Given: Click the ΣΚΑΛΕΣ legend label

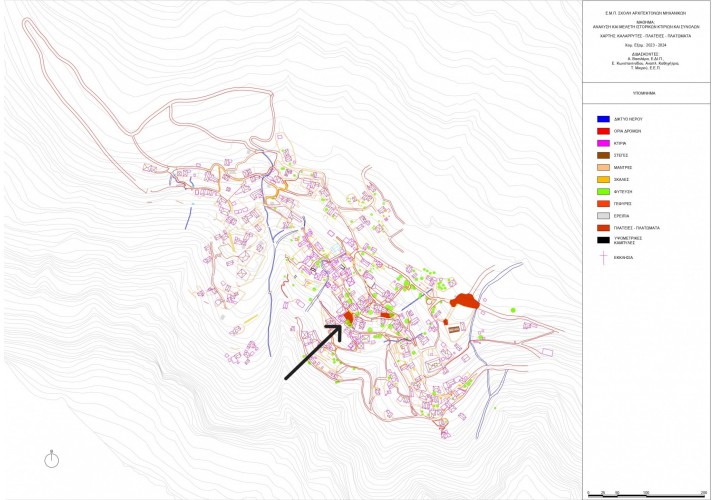Looking at the screenshot, I should (x=621, y=180).
